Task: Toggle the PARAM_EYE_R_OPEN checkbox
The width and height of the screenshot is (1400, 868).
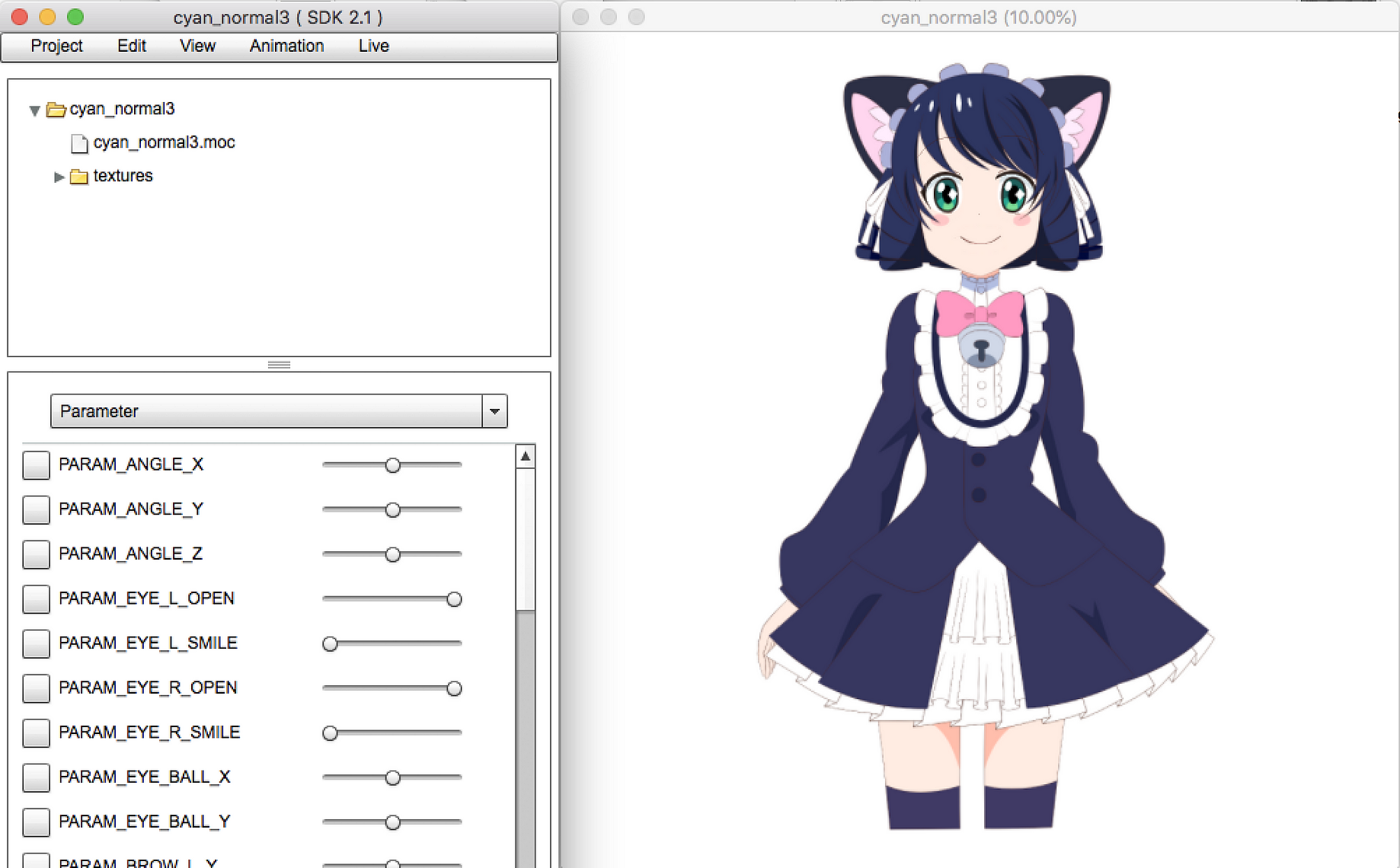Action: [36, 688]
